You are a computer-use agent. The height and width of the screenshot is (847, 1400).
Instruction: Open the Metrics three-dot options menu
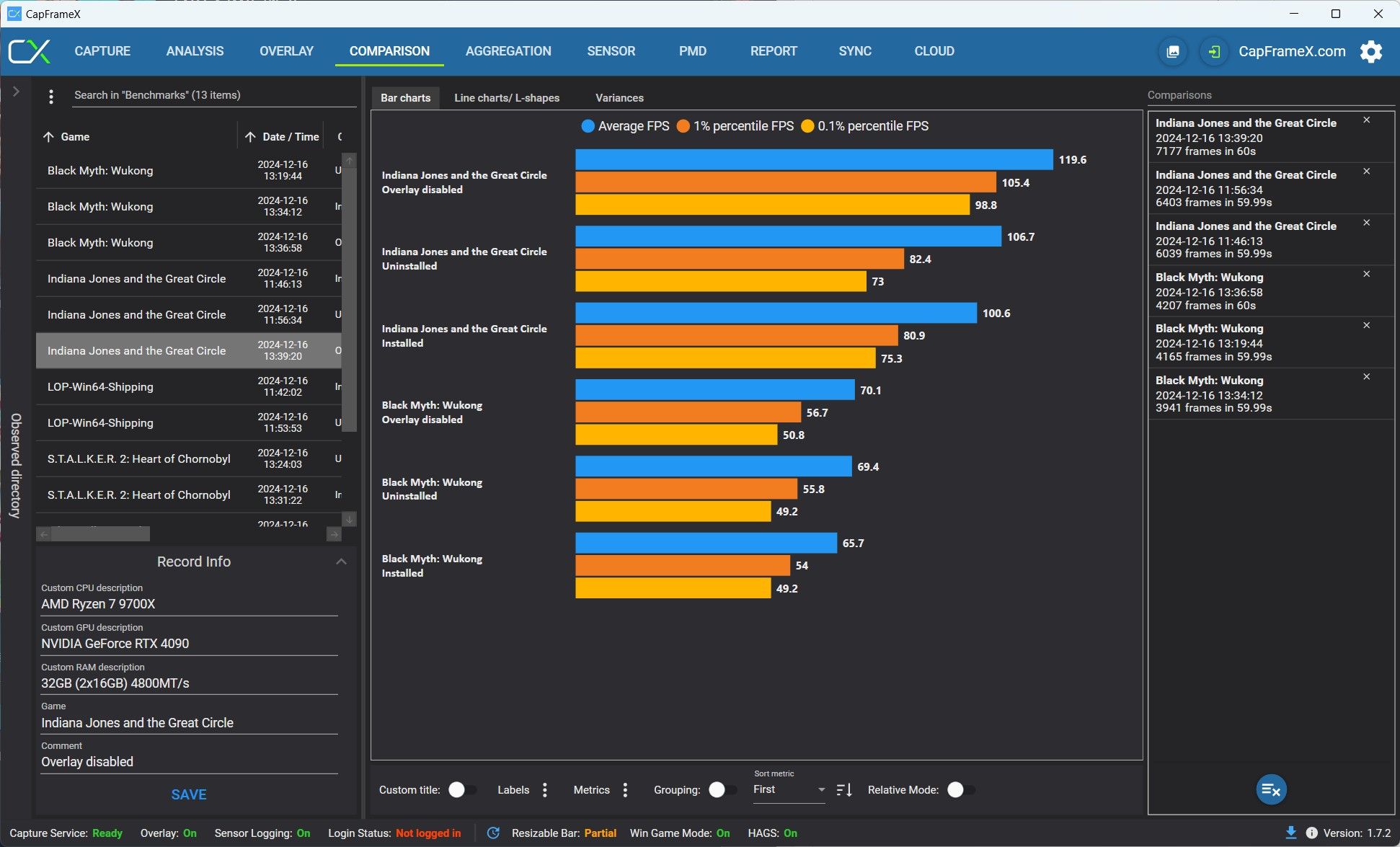tap(625, 790)
